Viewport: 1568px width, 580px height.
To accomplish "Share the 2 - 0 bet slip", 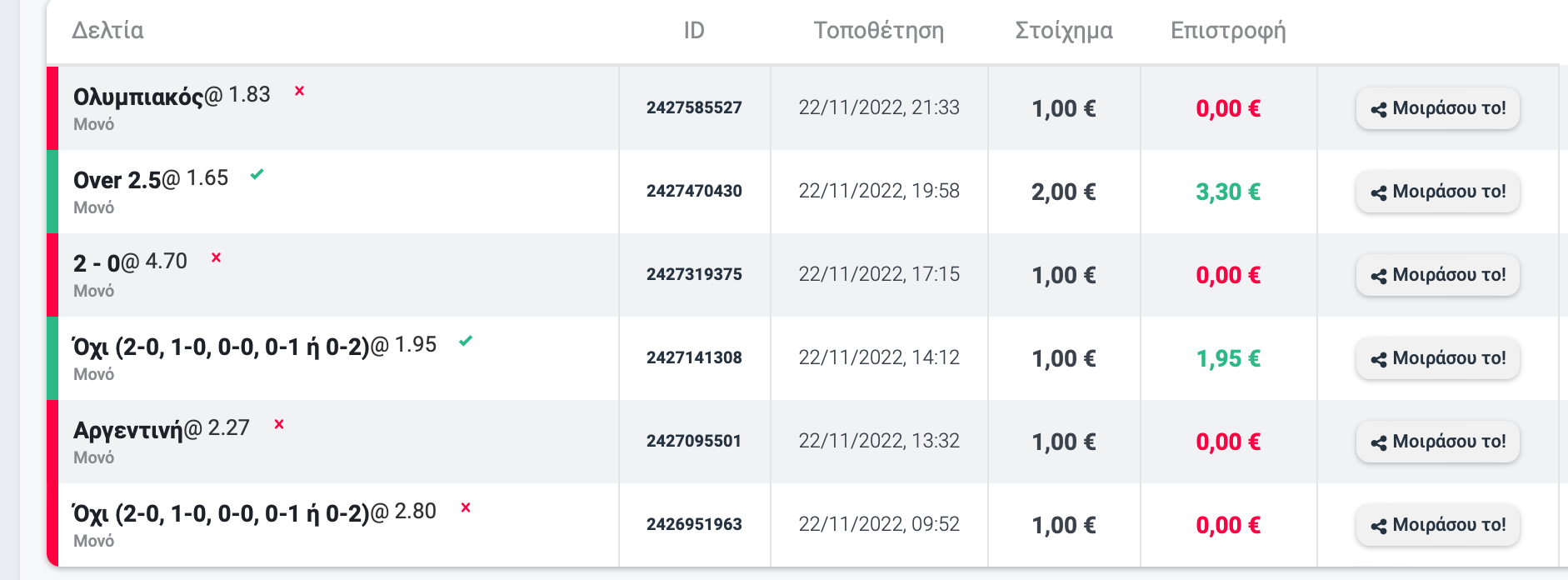I will click(1437, 275).
